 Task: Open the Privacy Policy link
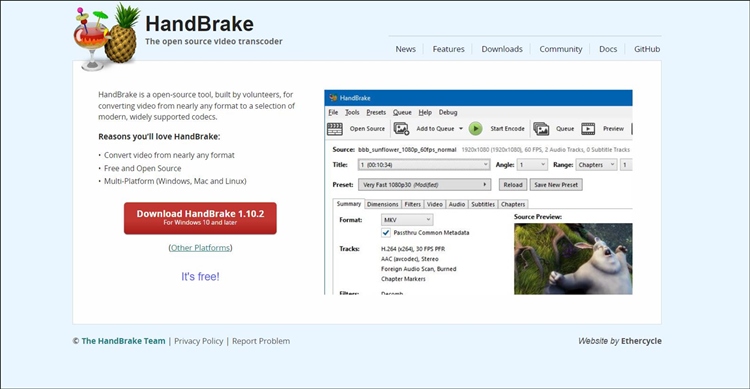(199, 341)
